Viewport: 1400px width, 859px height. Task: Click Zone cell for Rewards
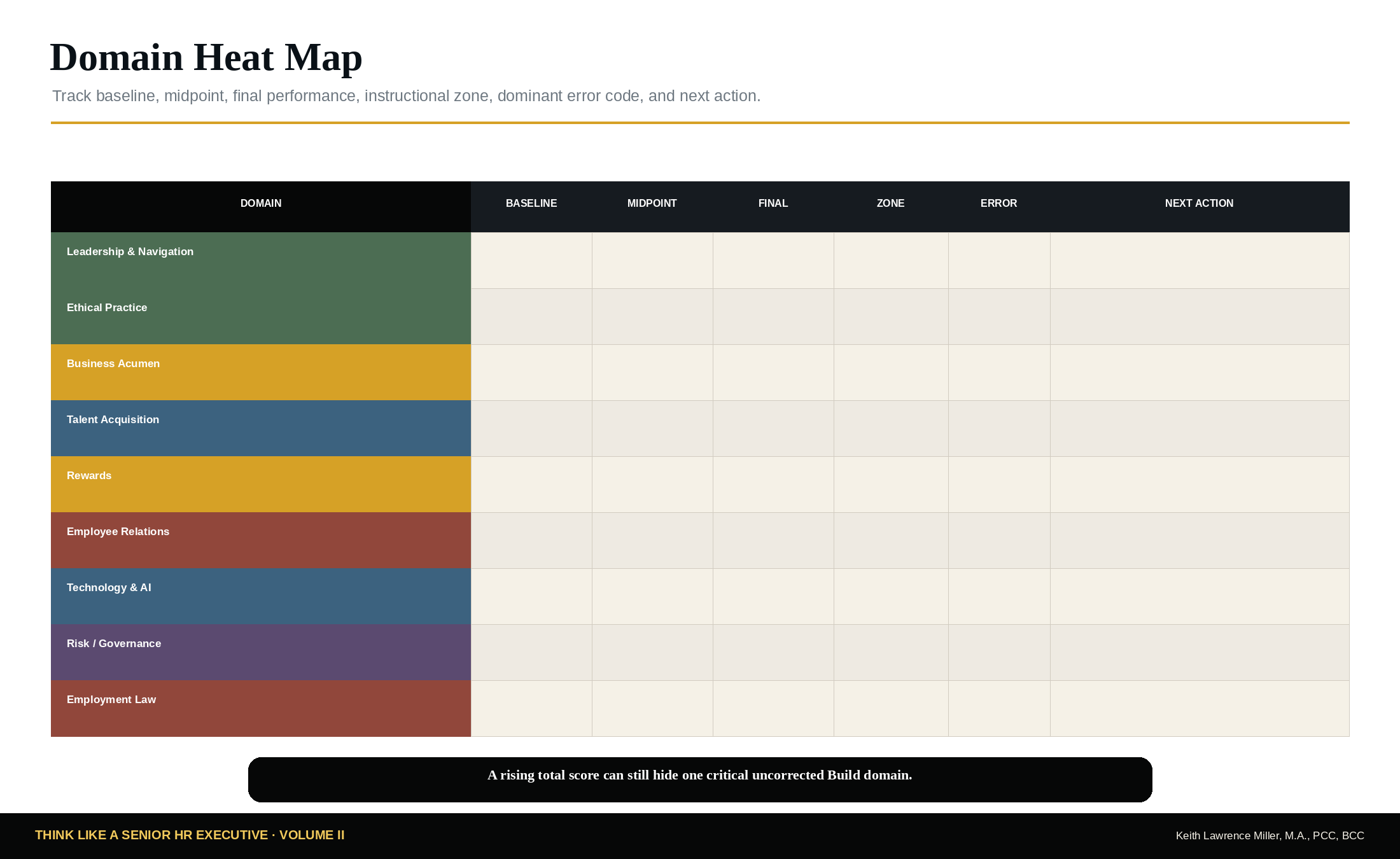(x=891, y=485)
